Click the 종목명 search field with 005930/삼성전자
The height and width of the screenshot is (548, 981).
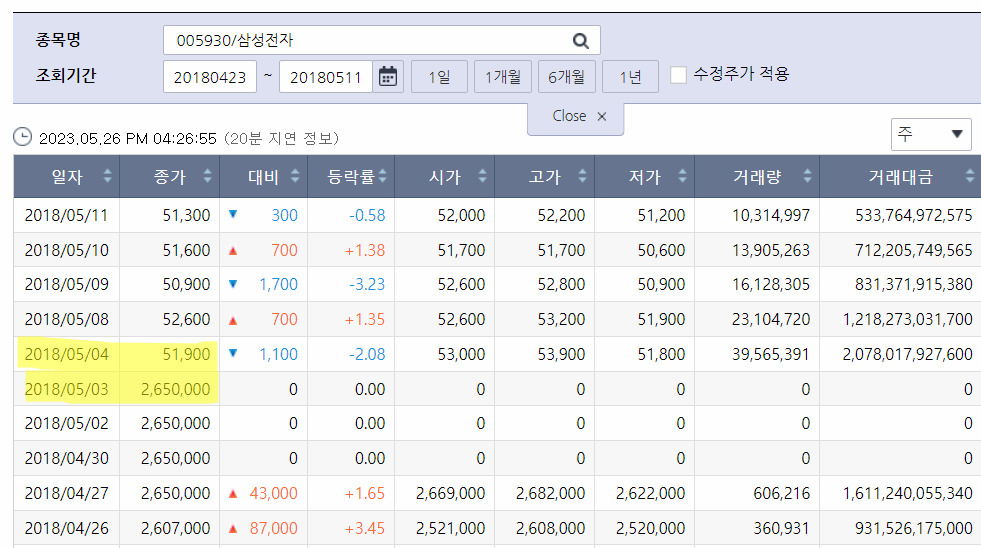click(x=382, y=41)
